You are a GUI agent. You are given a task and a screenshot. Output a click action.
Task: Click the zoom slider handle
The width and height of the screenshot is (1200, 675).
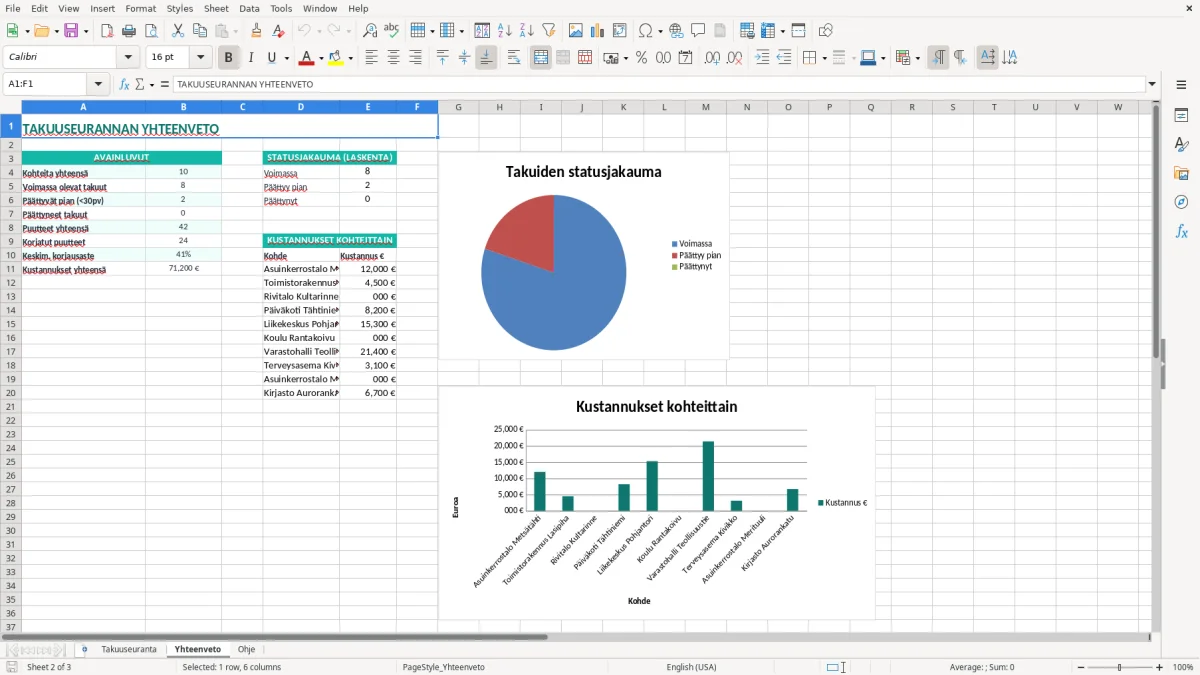point(1119,667)
